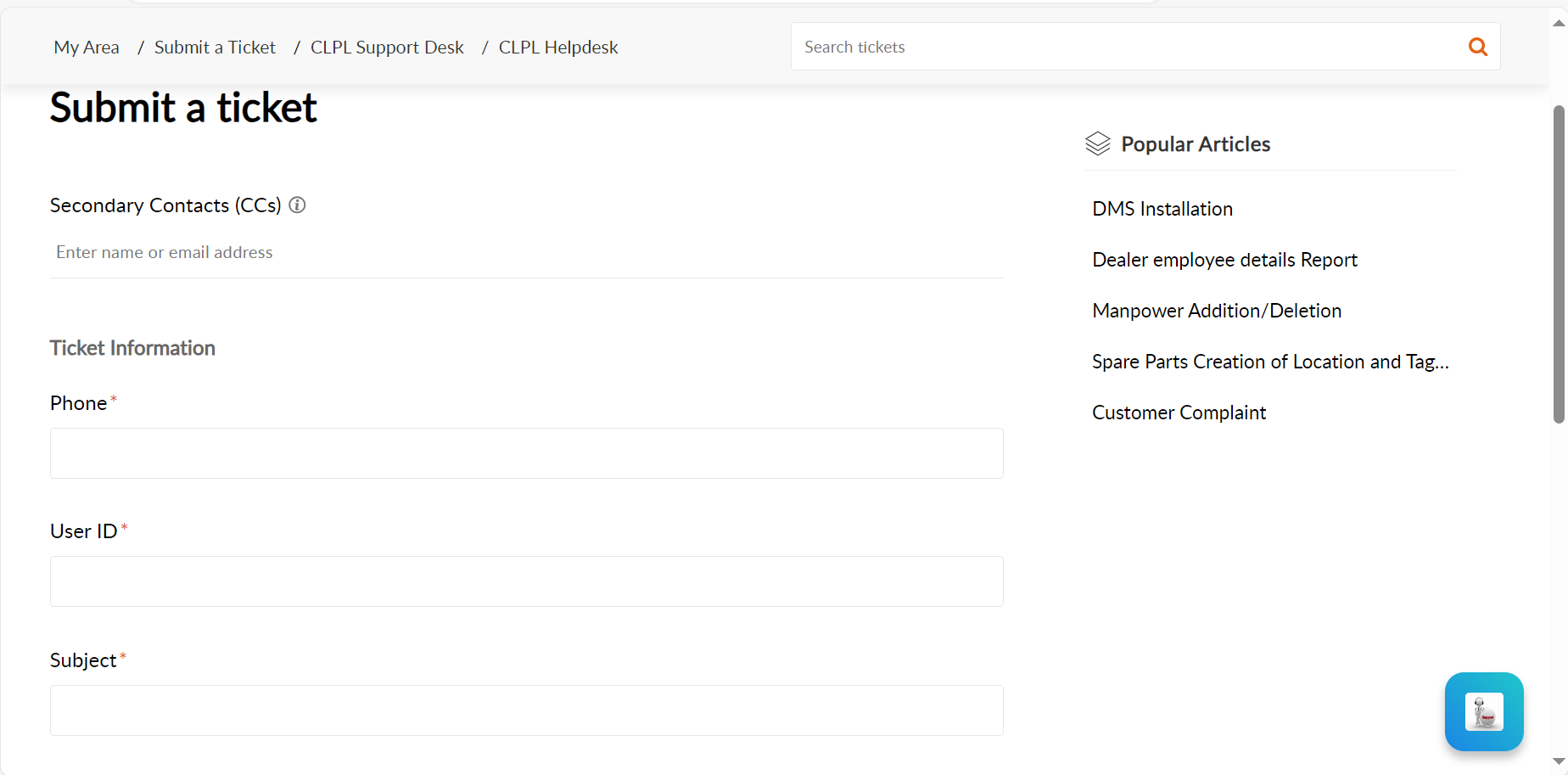Screen dimensions: 1568x775
Task: Click the scrollbar down arrow
Action: 1559,761
